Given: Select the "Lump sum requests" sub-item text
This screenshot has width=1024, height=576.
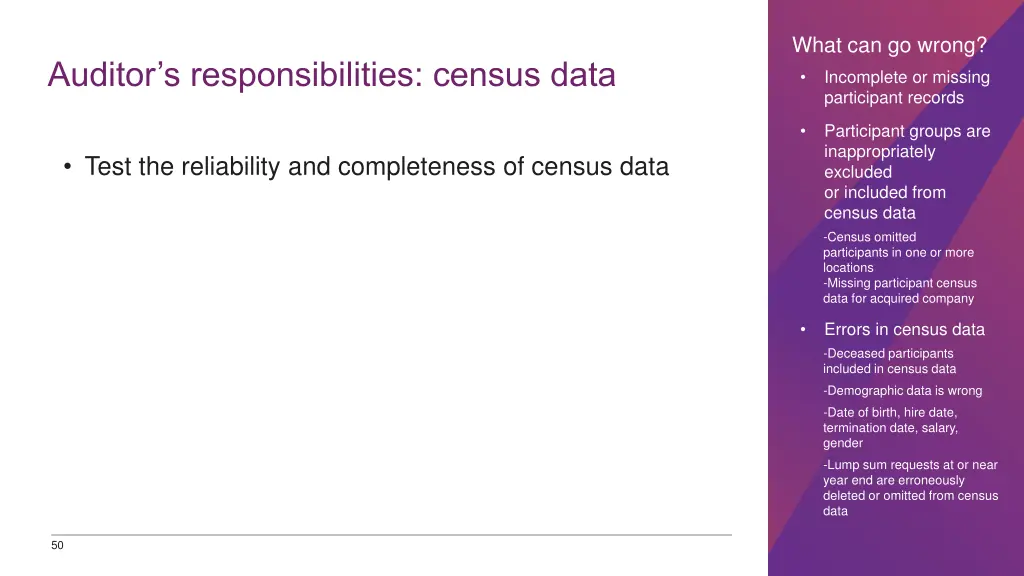Looking at the screenshot, I should [910, 487].
